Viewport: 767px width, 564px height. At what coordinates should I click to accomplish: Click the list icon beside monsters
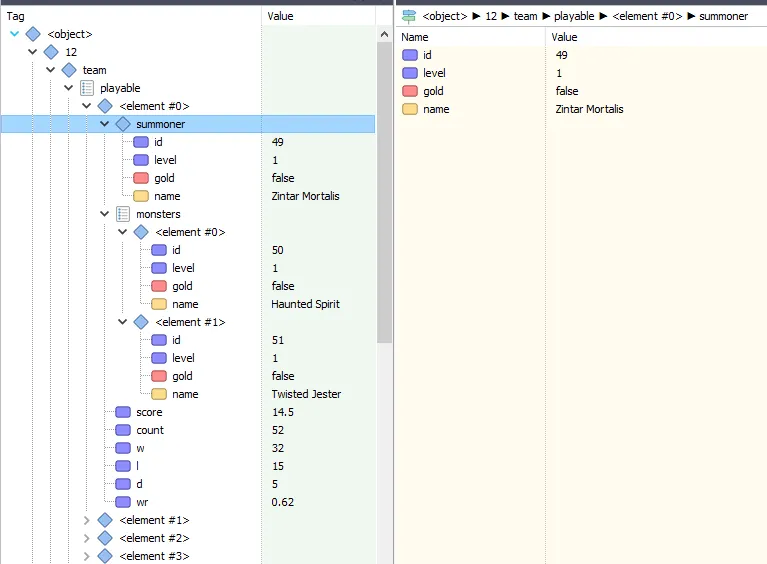123,214
